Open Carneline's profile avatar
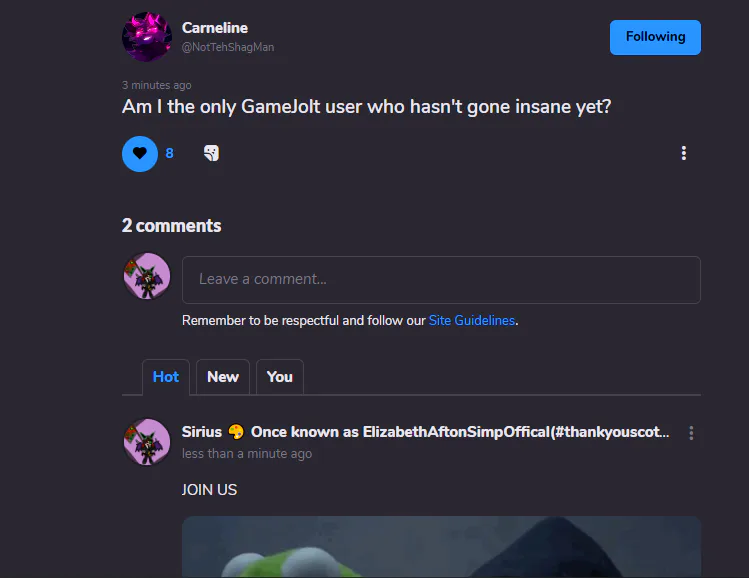 click(147, 37)
